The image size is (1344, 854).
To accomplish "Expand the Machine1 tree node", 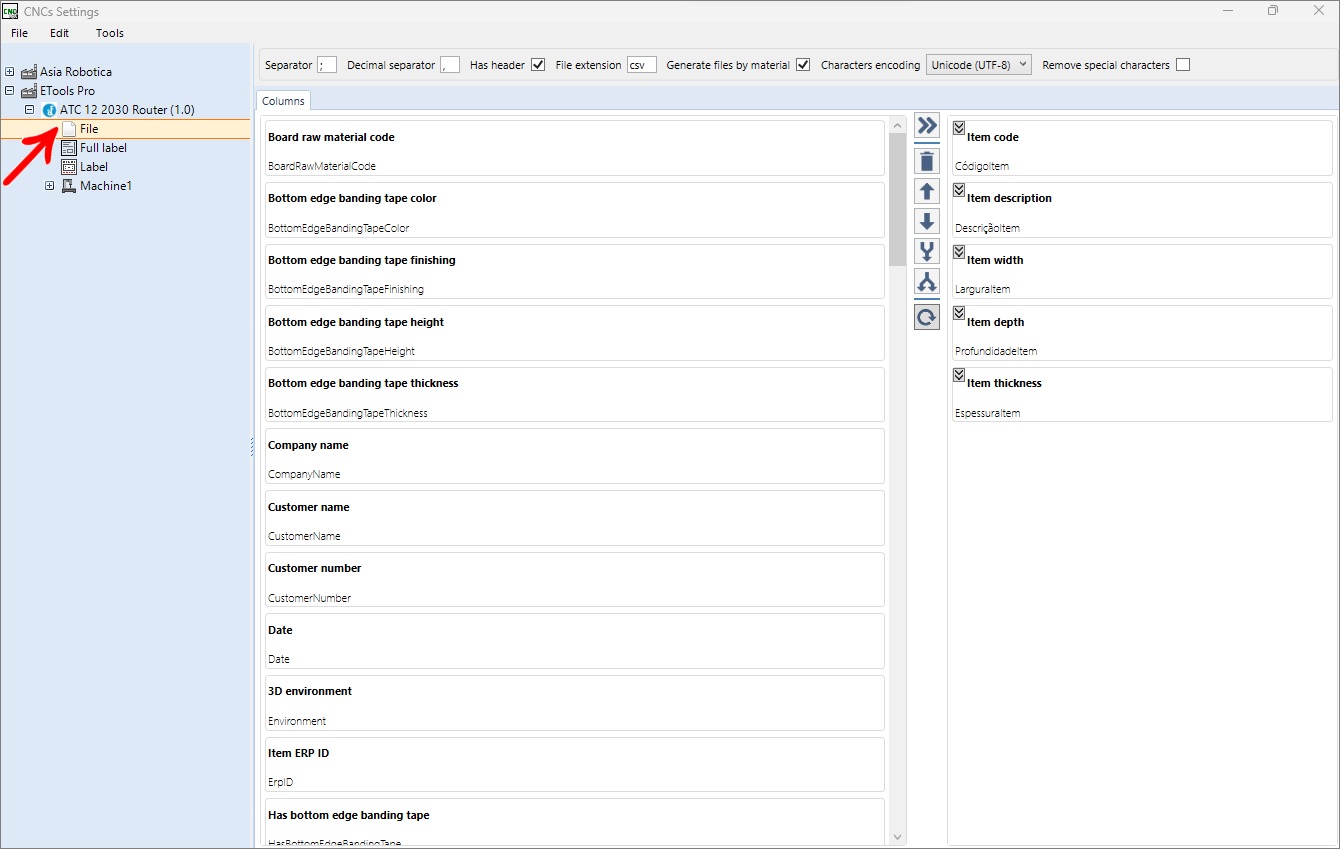I will click(x=50, y=186).
